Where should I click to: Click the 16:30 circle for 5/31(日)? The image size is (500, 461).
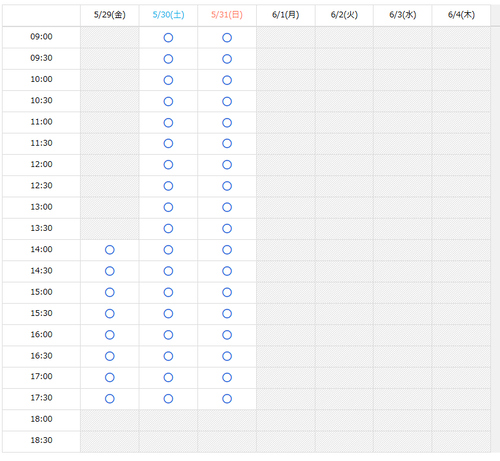pyautogui.click(x=227, y=356)
